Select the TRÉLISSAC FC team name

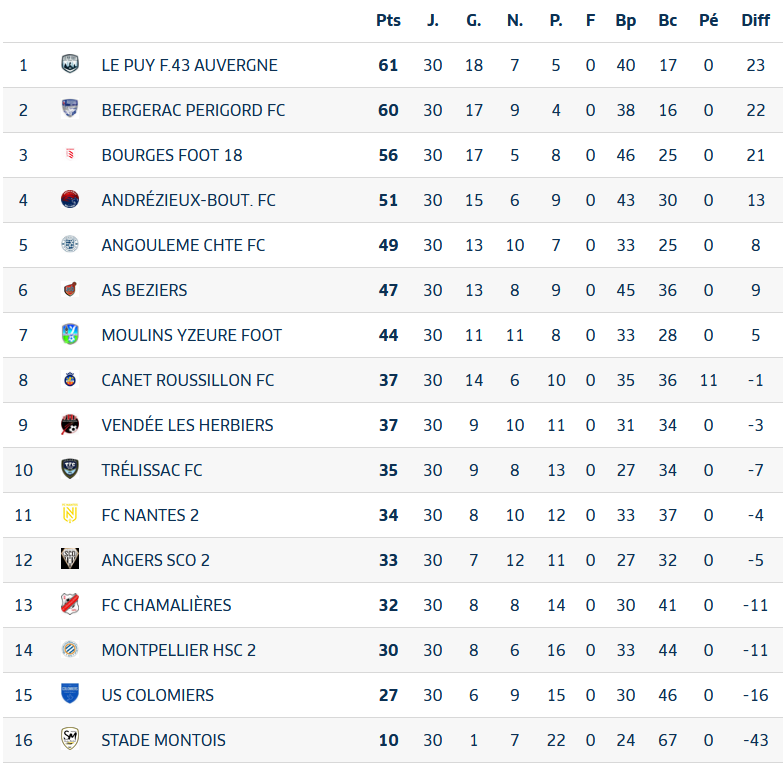tap(152, 470)
